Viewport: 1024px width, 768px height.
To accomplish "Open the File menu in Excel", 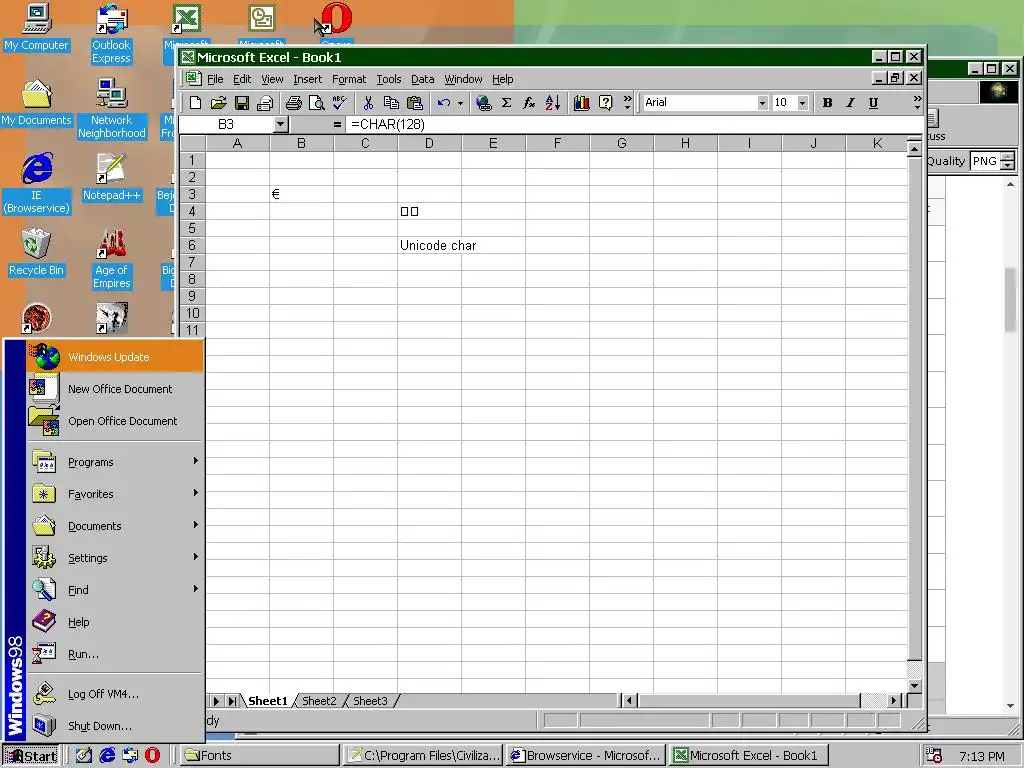I will 215,79.
